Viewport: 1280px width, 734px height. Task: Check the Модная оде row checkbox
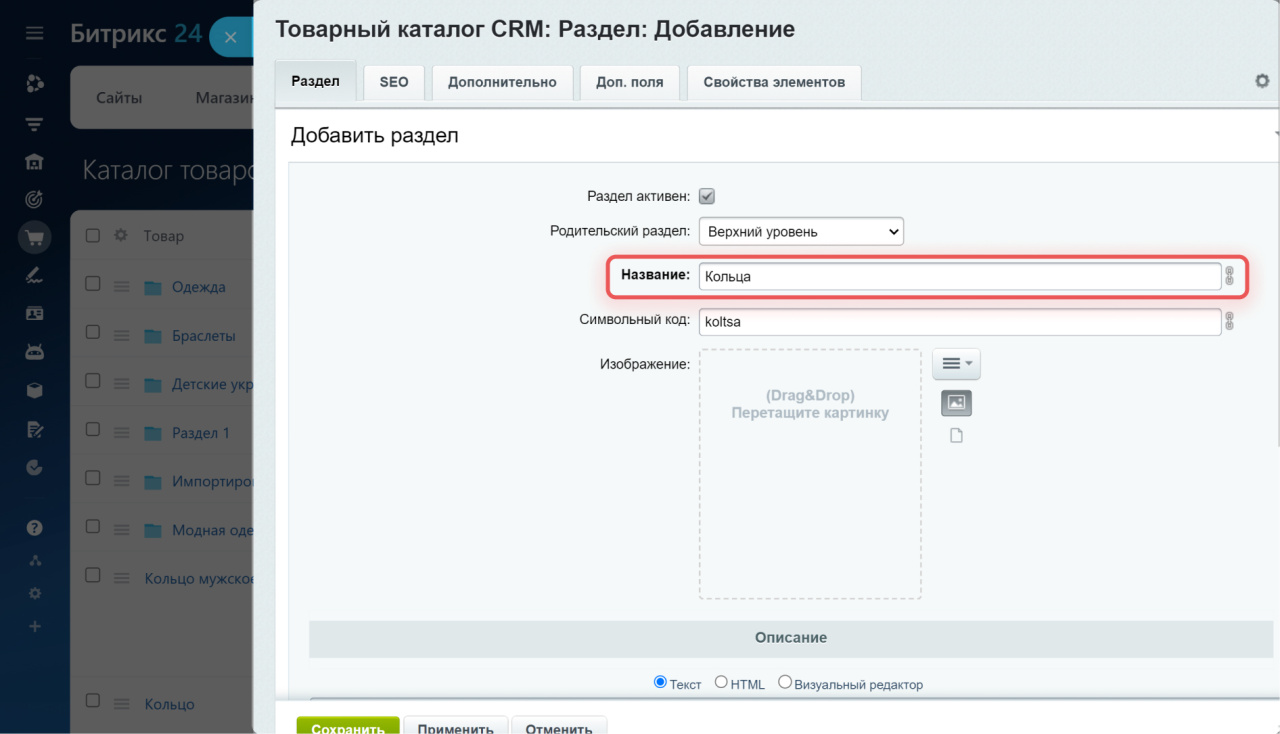click(93, 526)
